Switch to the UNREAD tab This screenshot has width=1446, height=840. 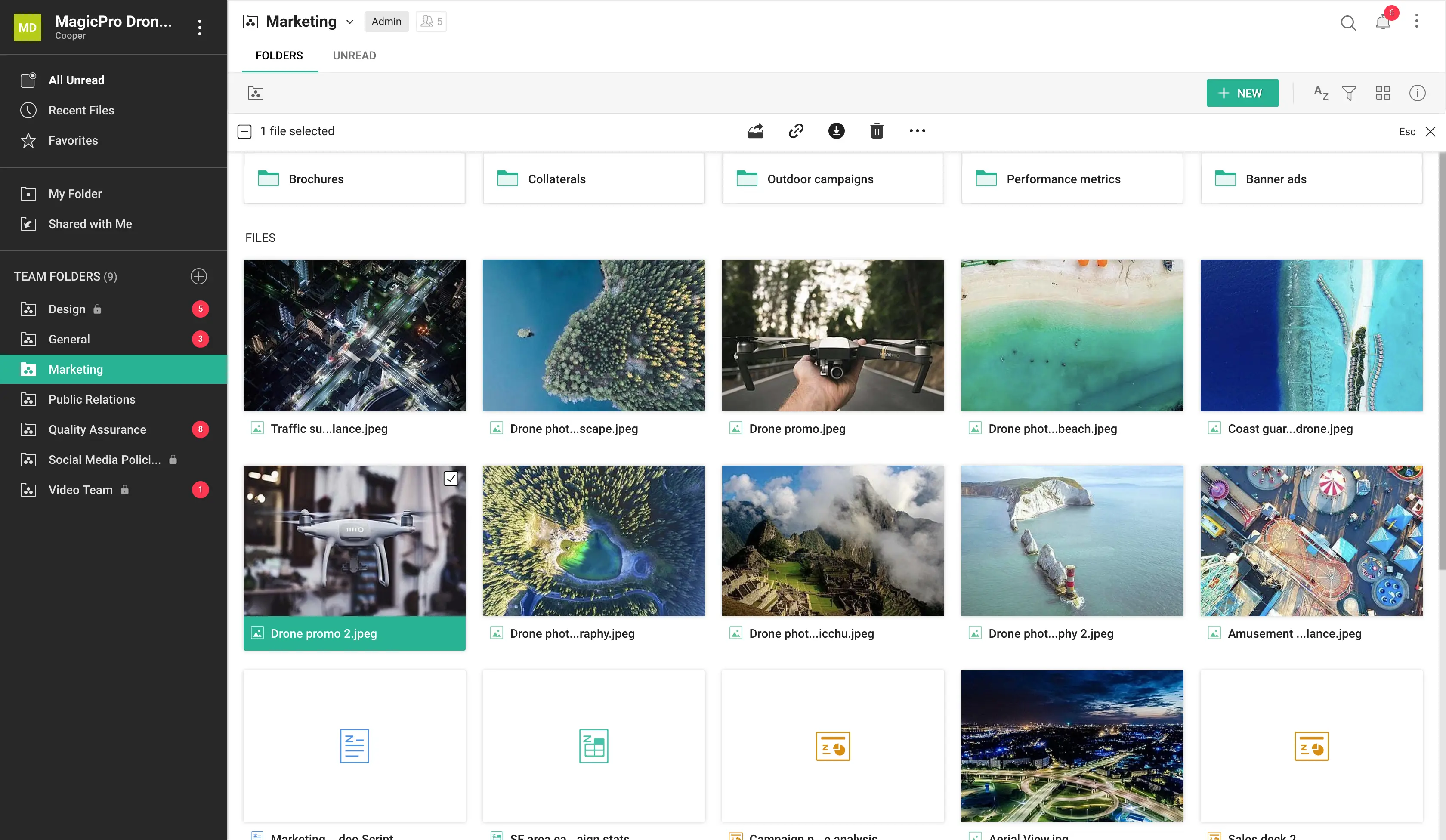click(354, 56)
